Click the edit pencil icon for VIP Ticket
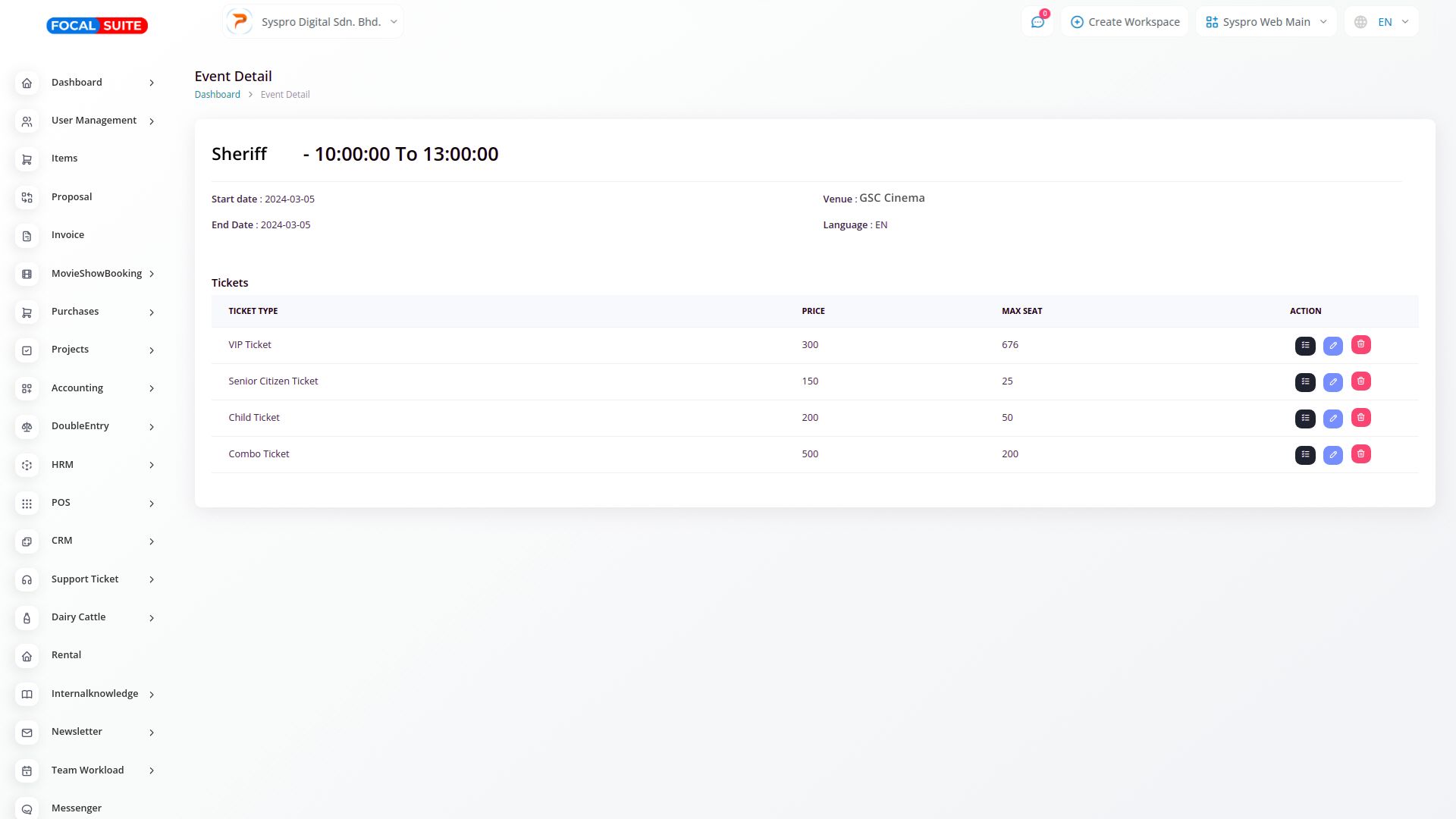This screenshot has height=819, width=1456. click(1332, 346)
